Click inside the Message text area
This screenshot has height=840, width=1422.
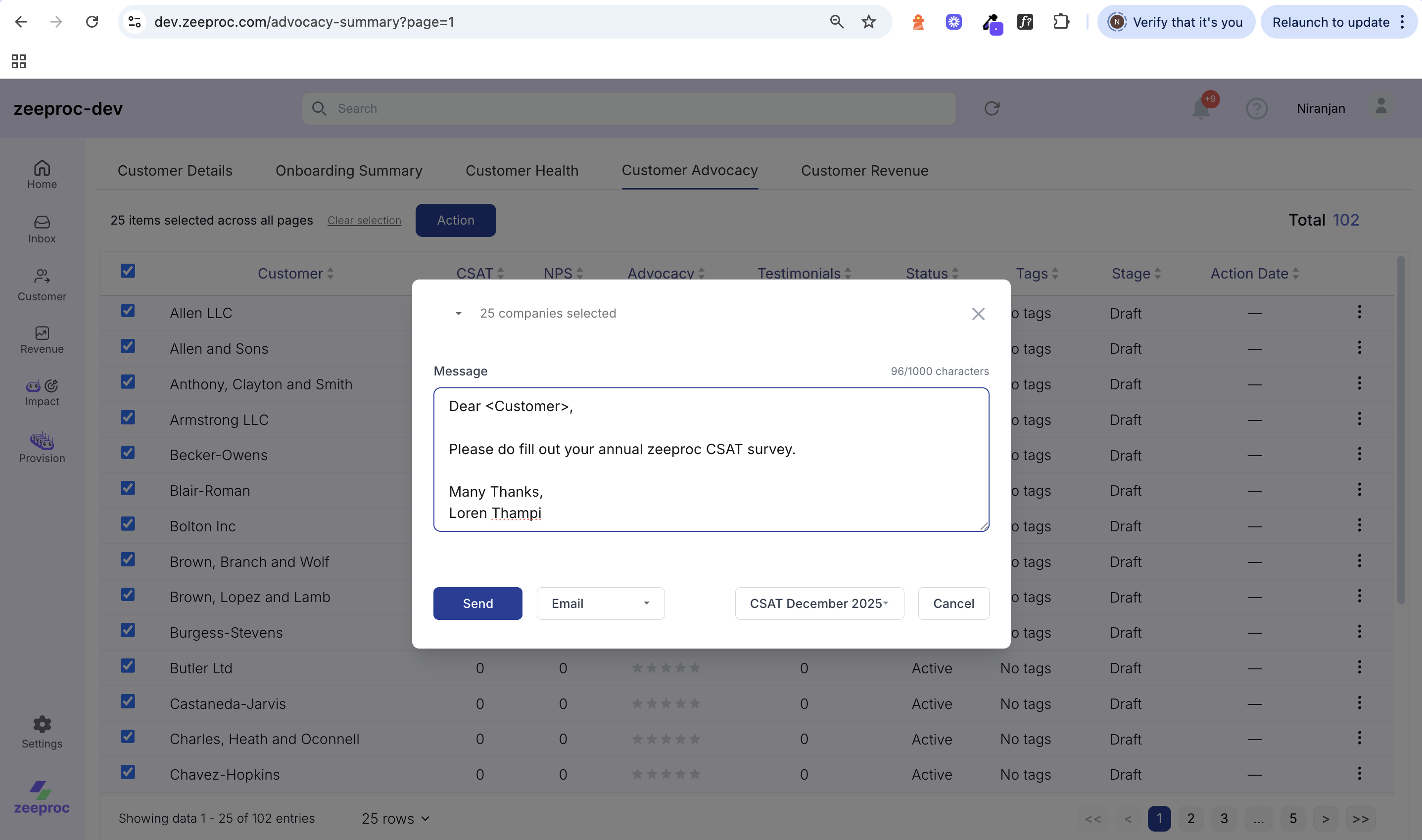pyautogui.click(x=711, y=459)
